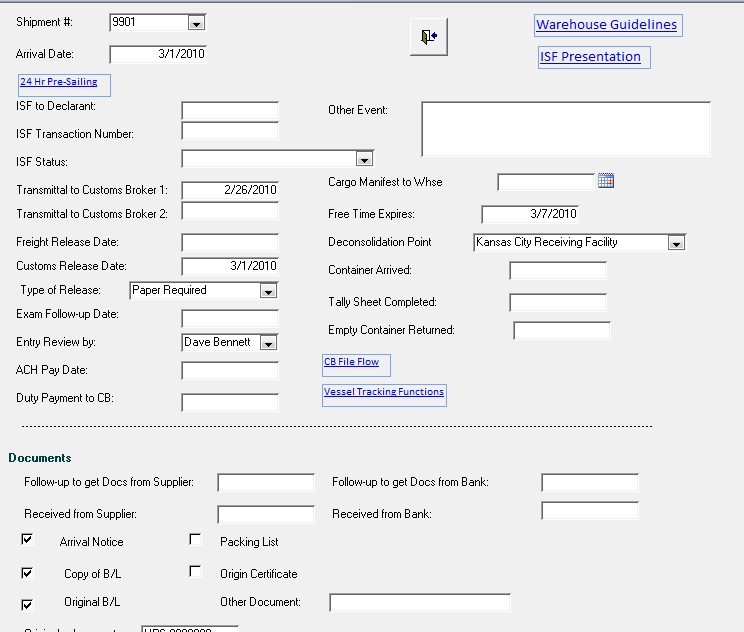Image resolution: width=744 pixels, height=632 pixels.
Task: Check the Origin Certificate checkbox
Action: [195, 571]
